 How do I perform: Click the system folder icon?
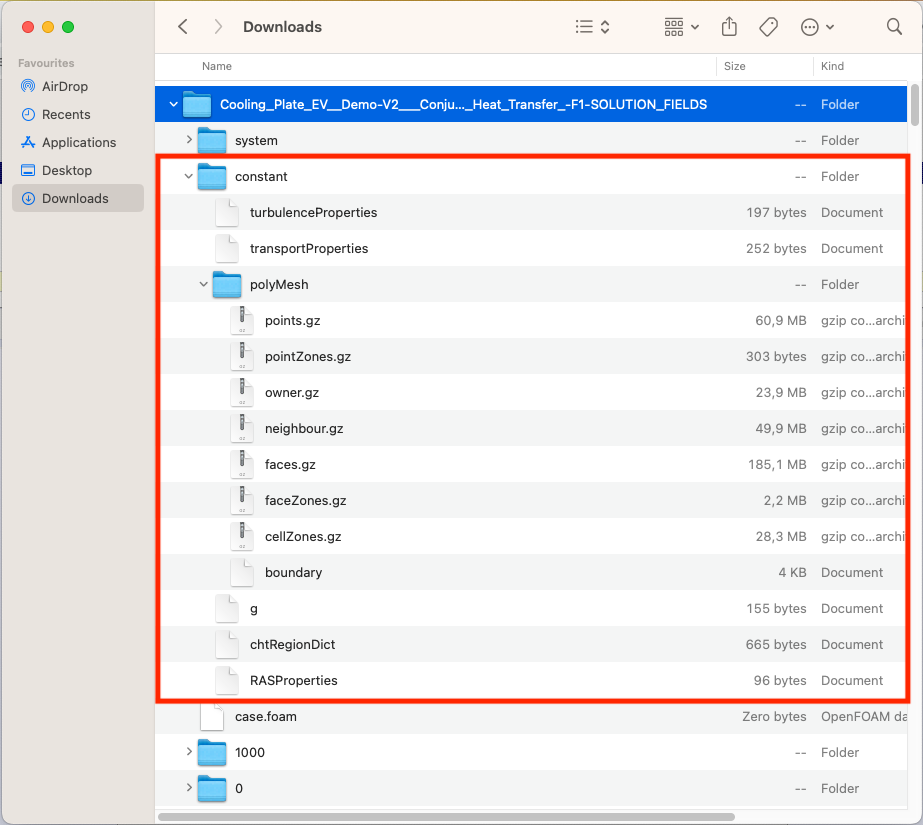[212, 140]
